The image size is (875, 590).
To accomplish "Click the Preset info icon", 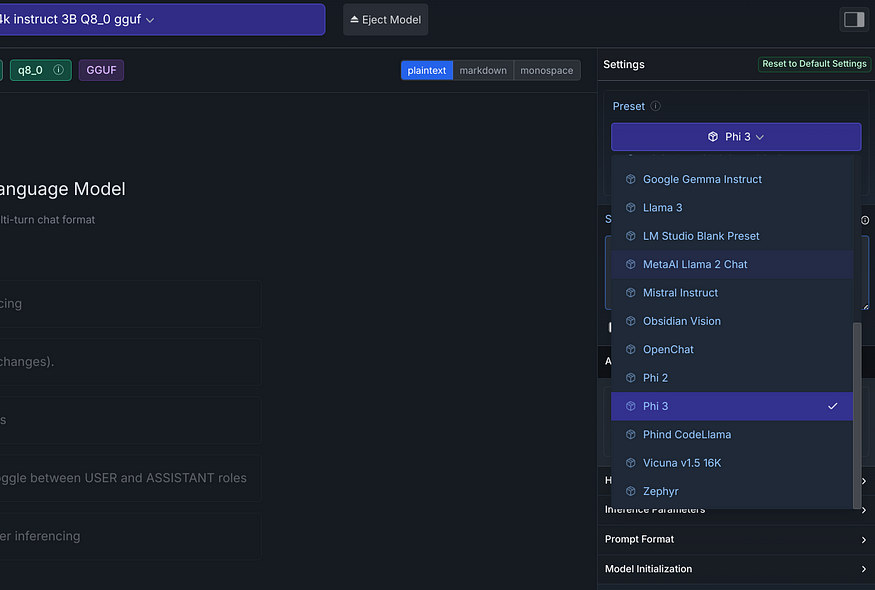I will click(656, 106).
